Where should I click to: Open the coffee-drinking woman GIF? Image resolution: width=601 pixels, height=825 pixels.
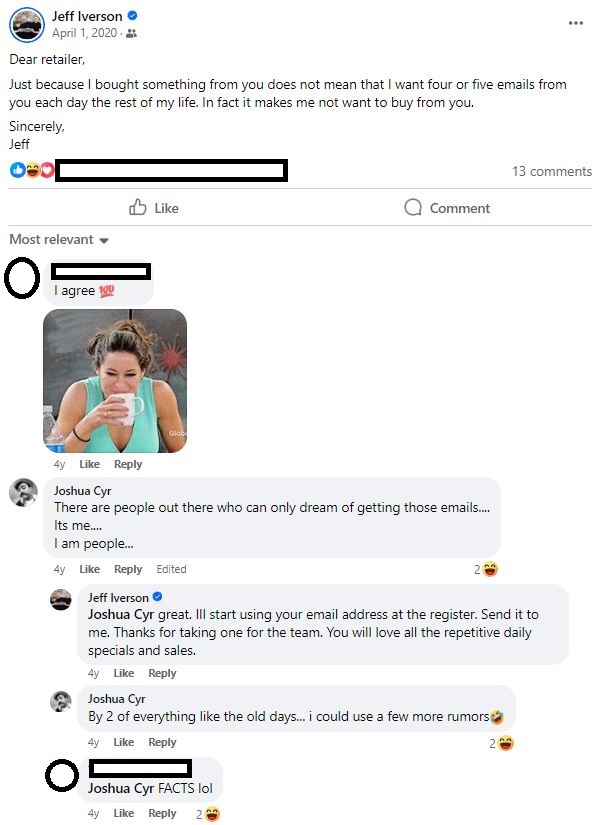point(115,381)
